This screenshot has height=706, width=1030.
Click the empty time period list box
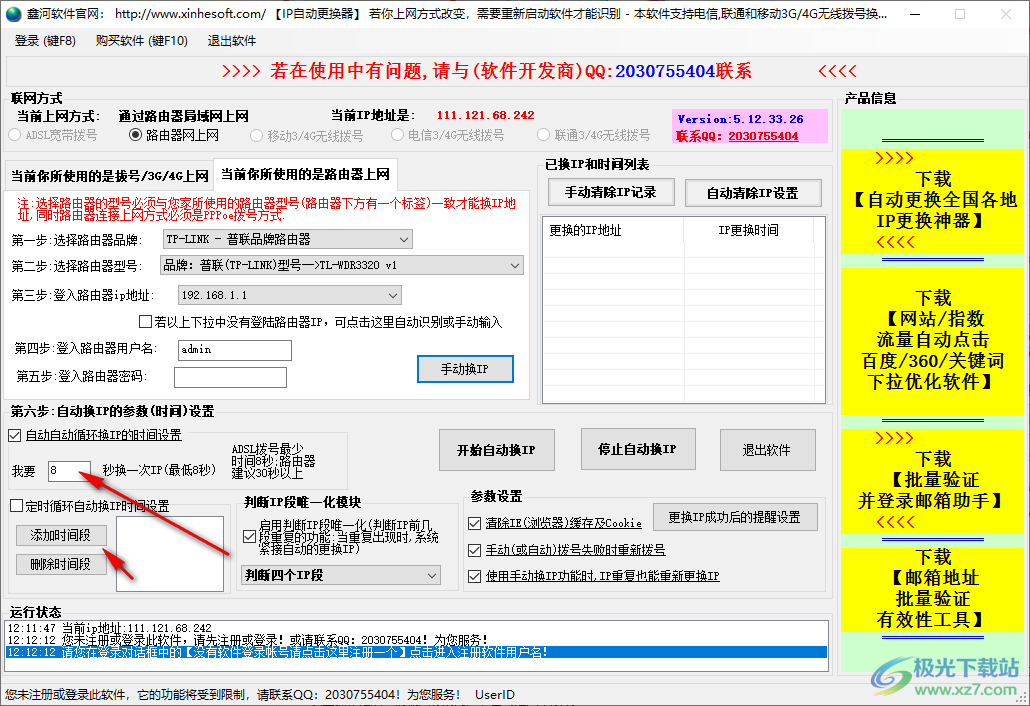point(170,554)
